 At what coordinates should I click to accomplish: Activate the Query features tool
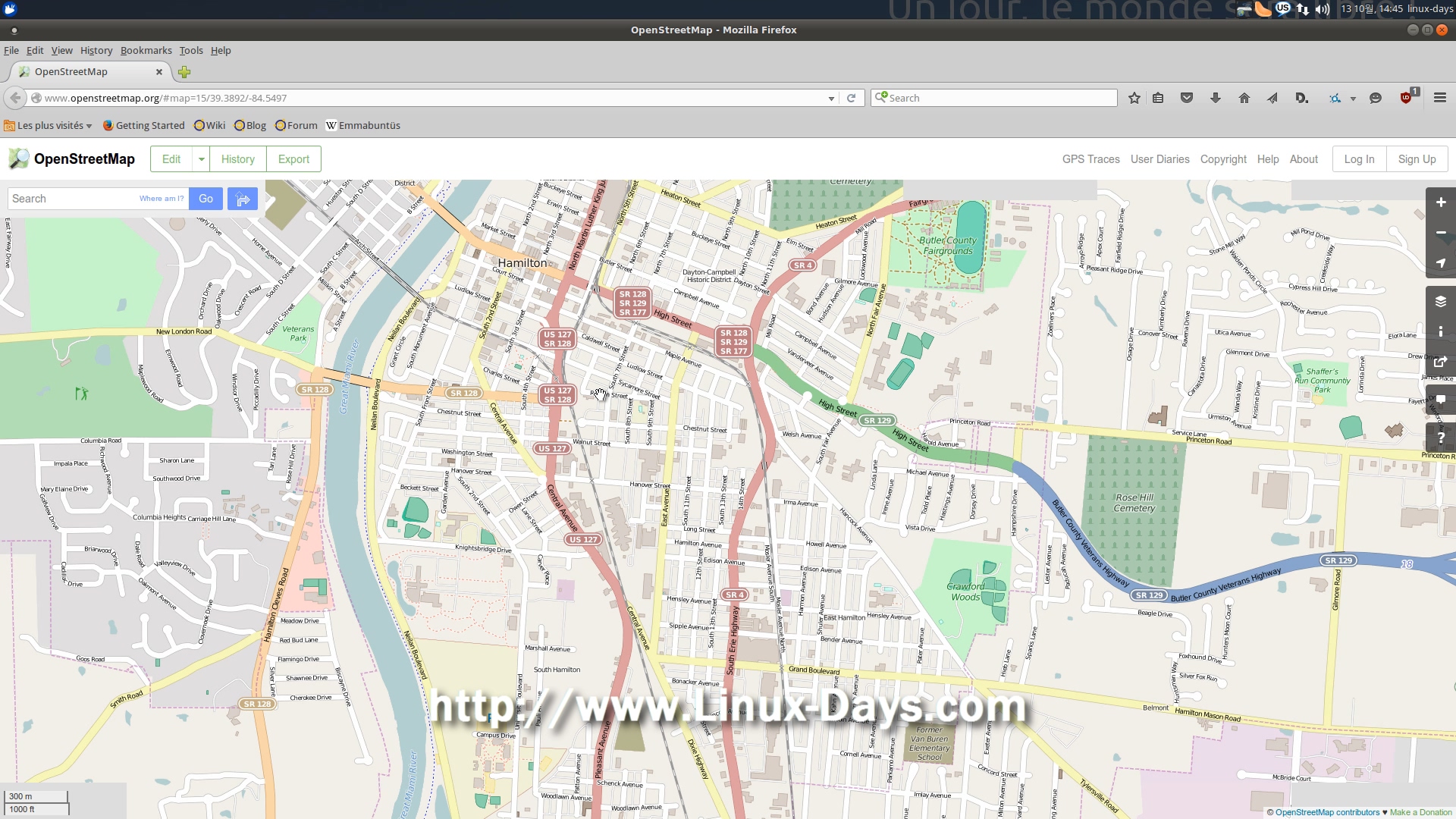coord(1441,438)
